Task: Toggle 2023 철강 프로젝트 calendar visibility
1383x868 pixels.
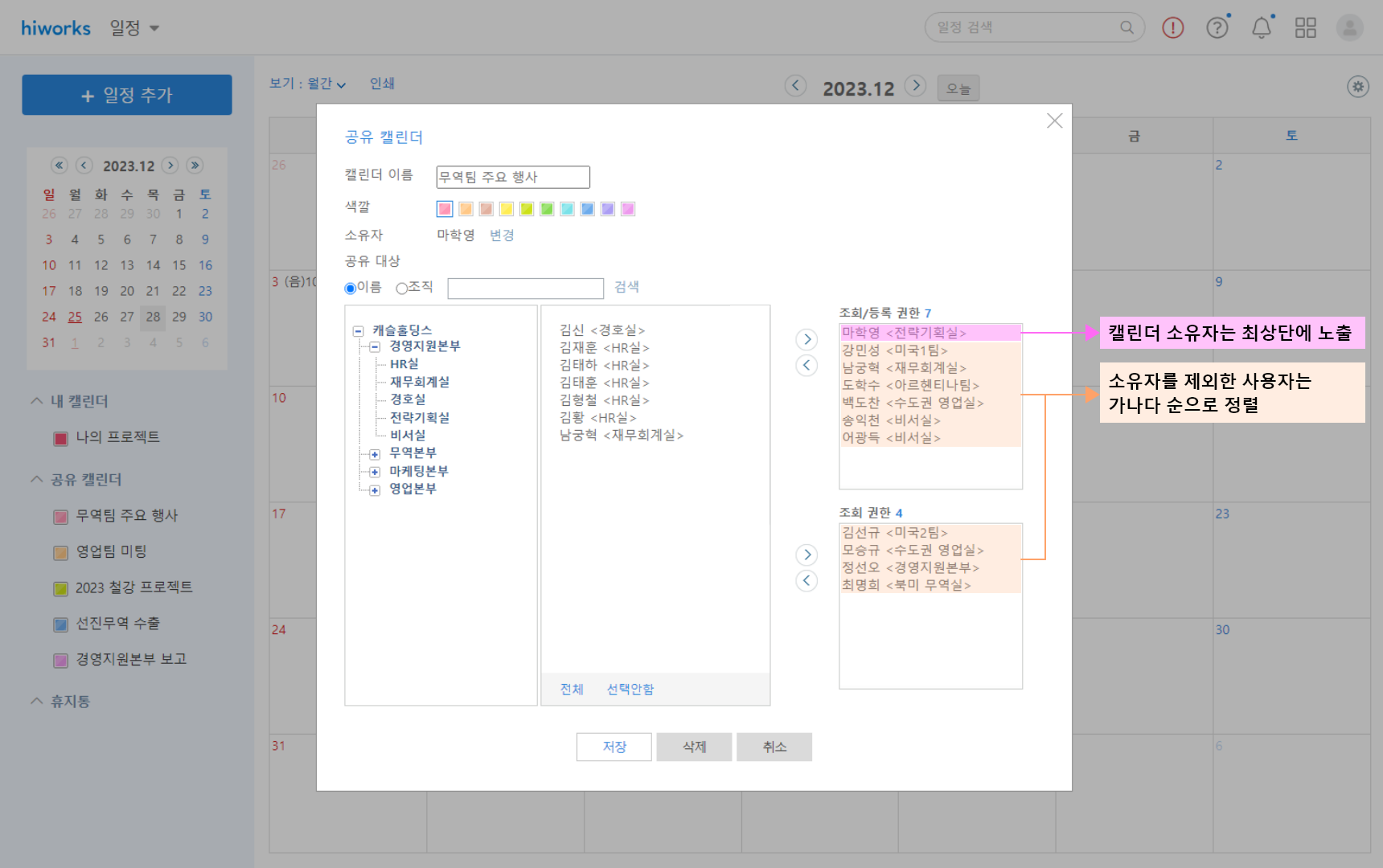Action: (60, 589)
